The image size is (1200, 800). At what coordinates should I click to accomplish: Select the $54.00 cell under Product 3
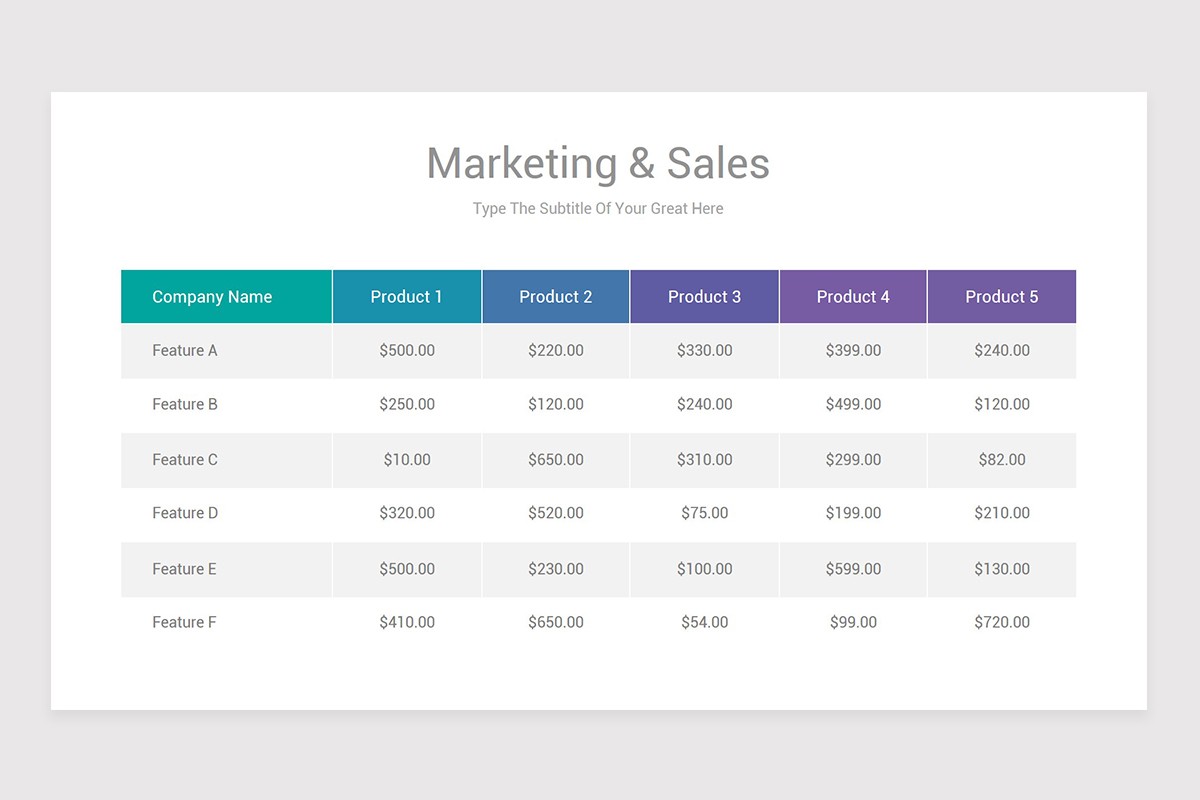pyautogui.click(x=705, y=622)
